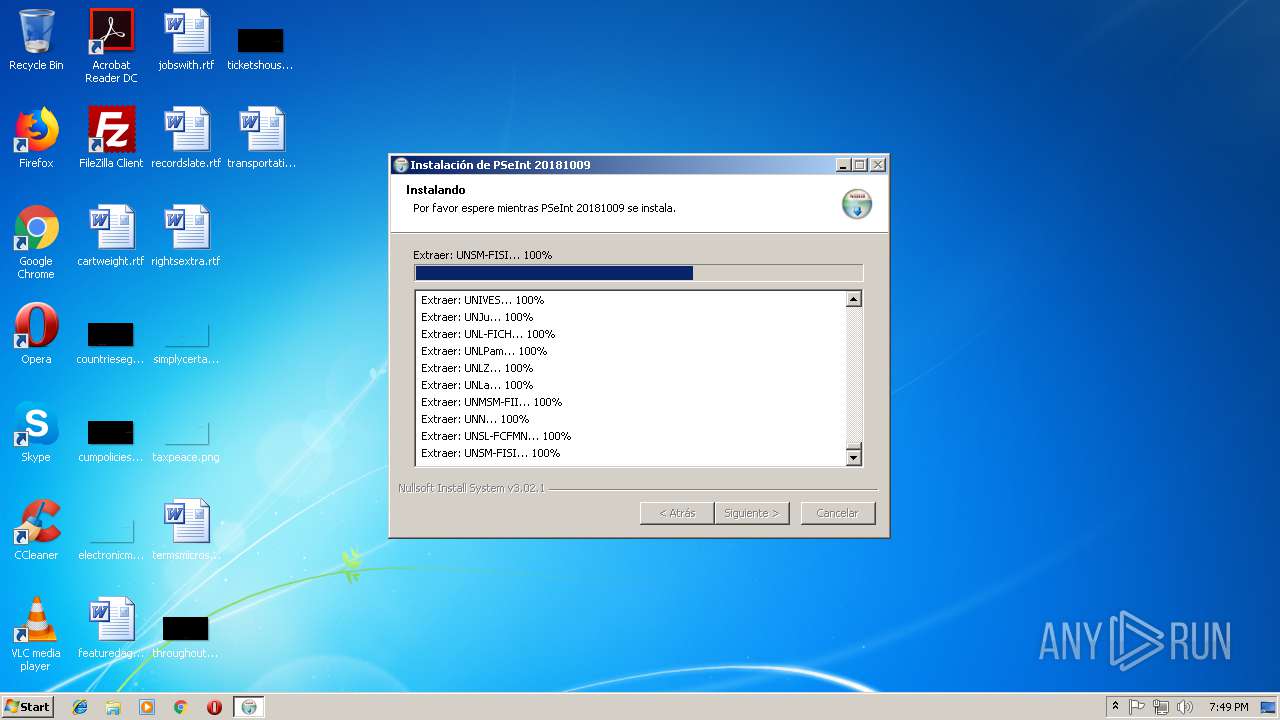Click scroll up arrow in extraction log

point(854,299)
